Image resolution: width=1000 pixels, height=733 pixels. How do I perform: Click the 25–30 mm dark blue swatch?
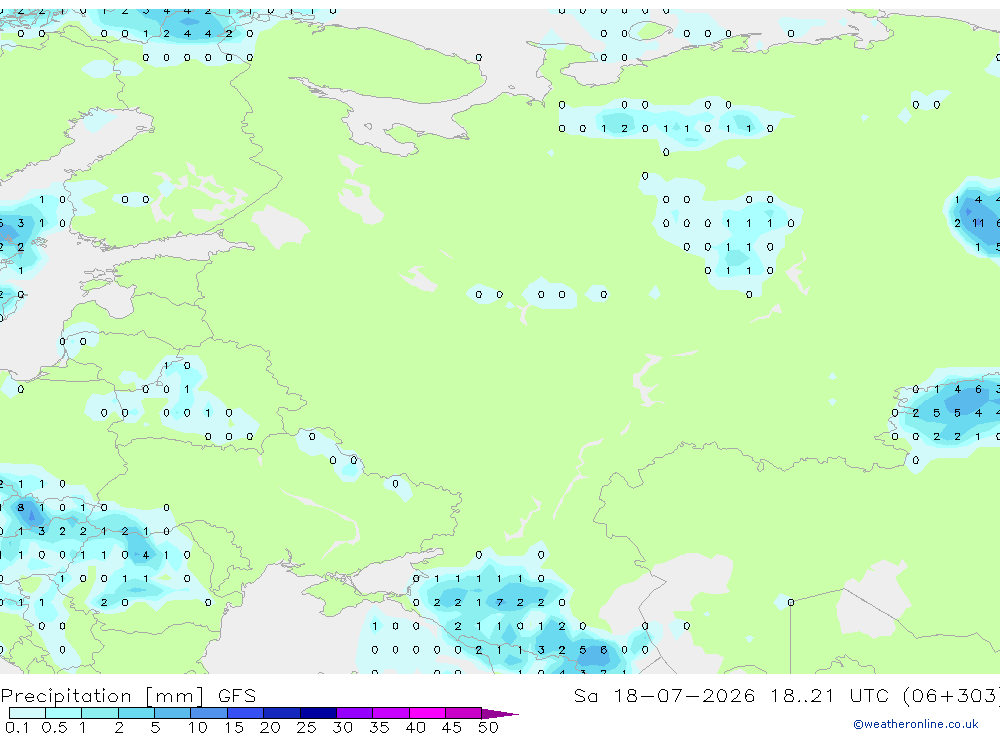(x=318, y=713)
